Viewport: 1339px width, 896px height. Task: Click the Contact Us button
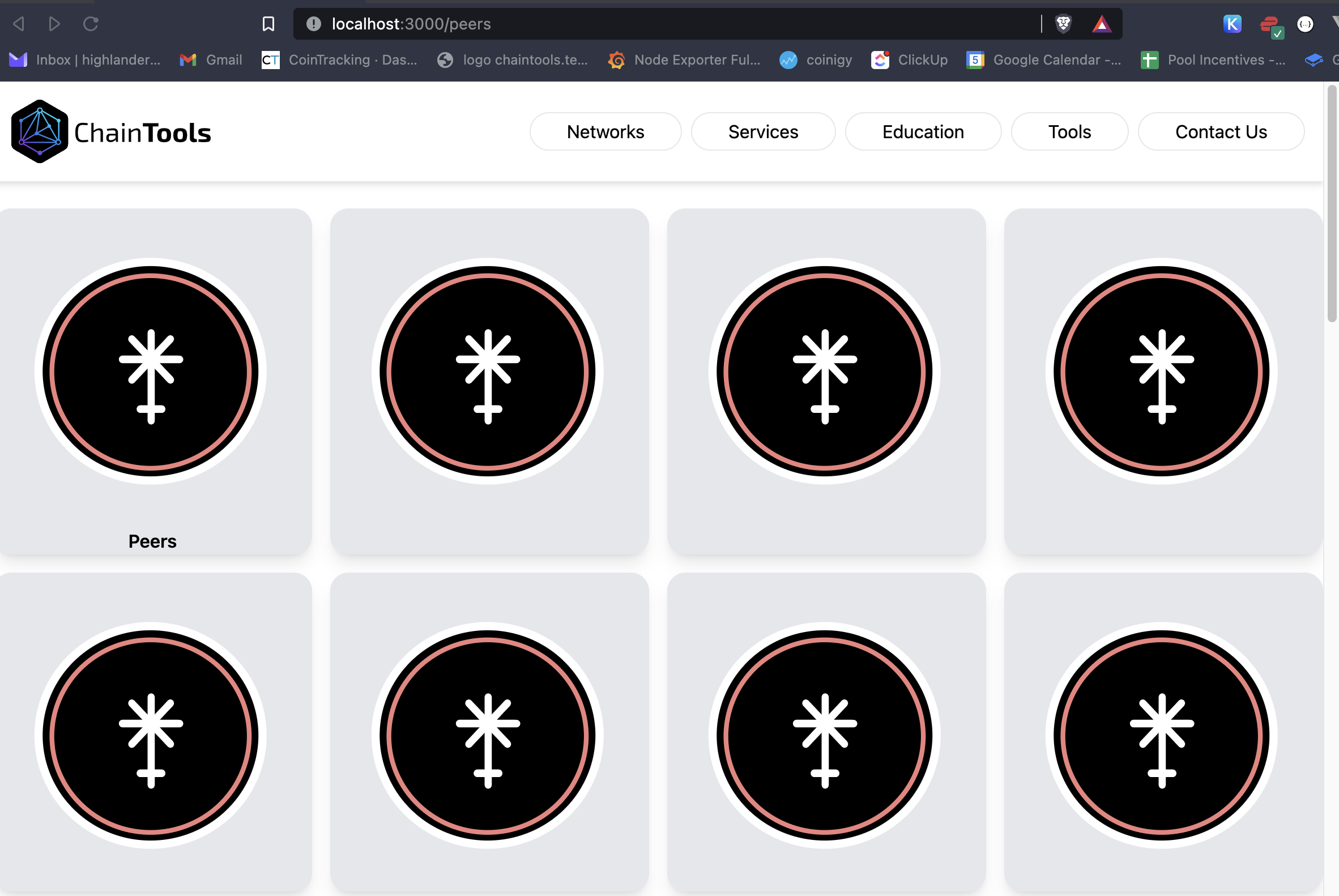(1221, 132)
